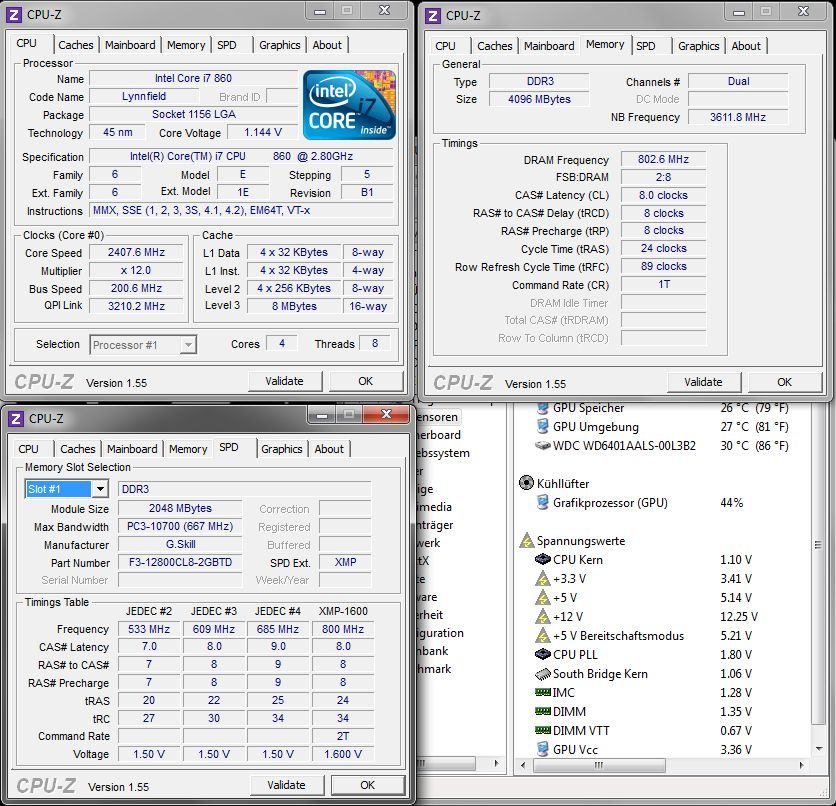Open Graphics tab in Memory window
The image size is (836, 806).
click(x=698, y=46)
